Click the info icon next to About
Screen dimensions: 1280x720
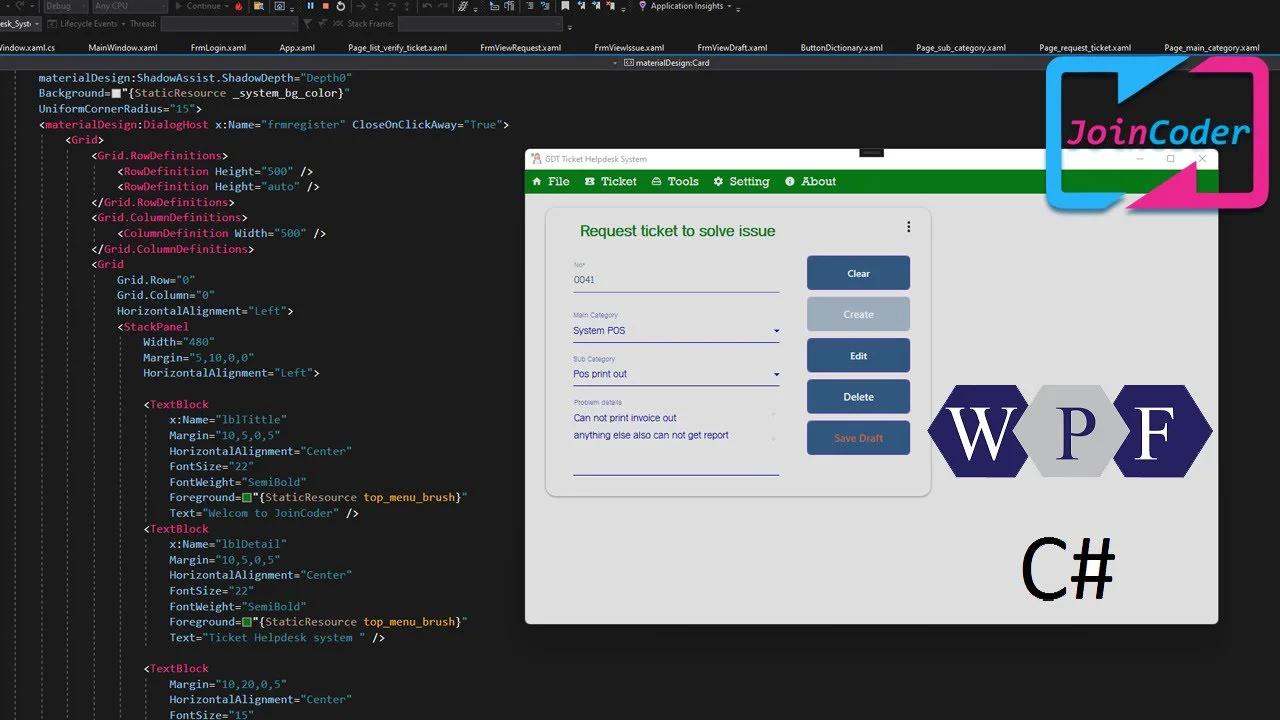(789, 181)
